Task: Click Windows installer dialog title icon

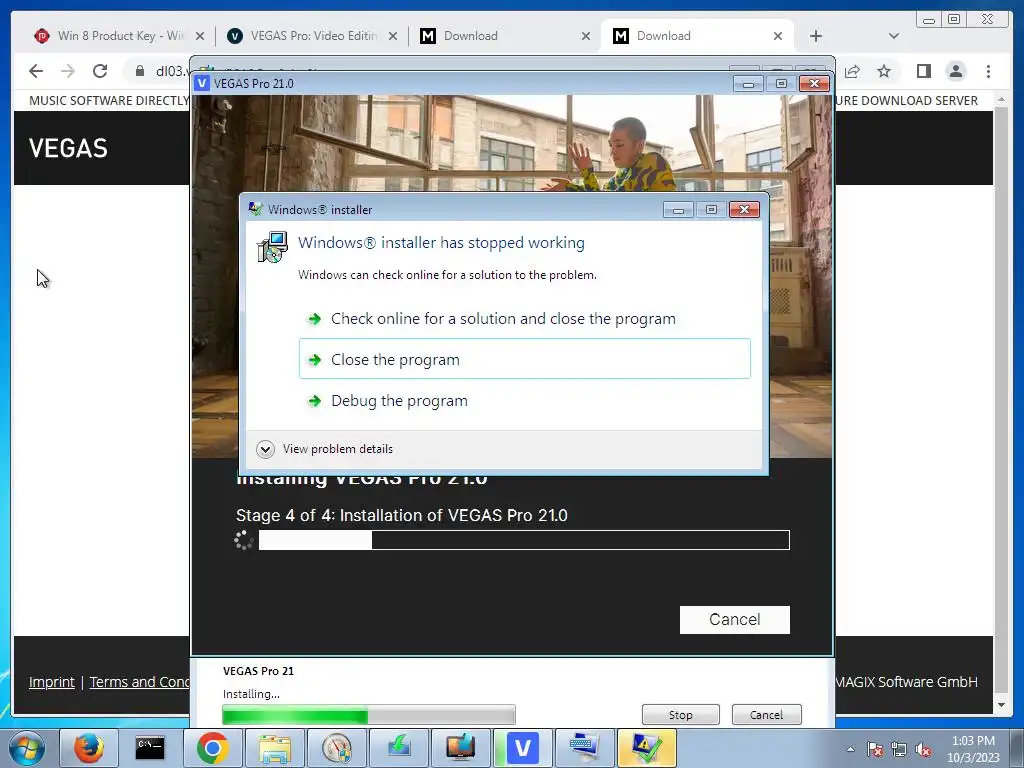Action: click(255, 209)
